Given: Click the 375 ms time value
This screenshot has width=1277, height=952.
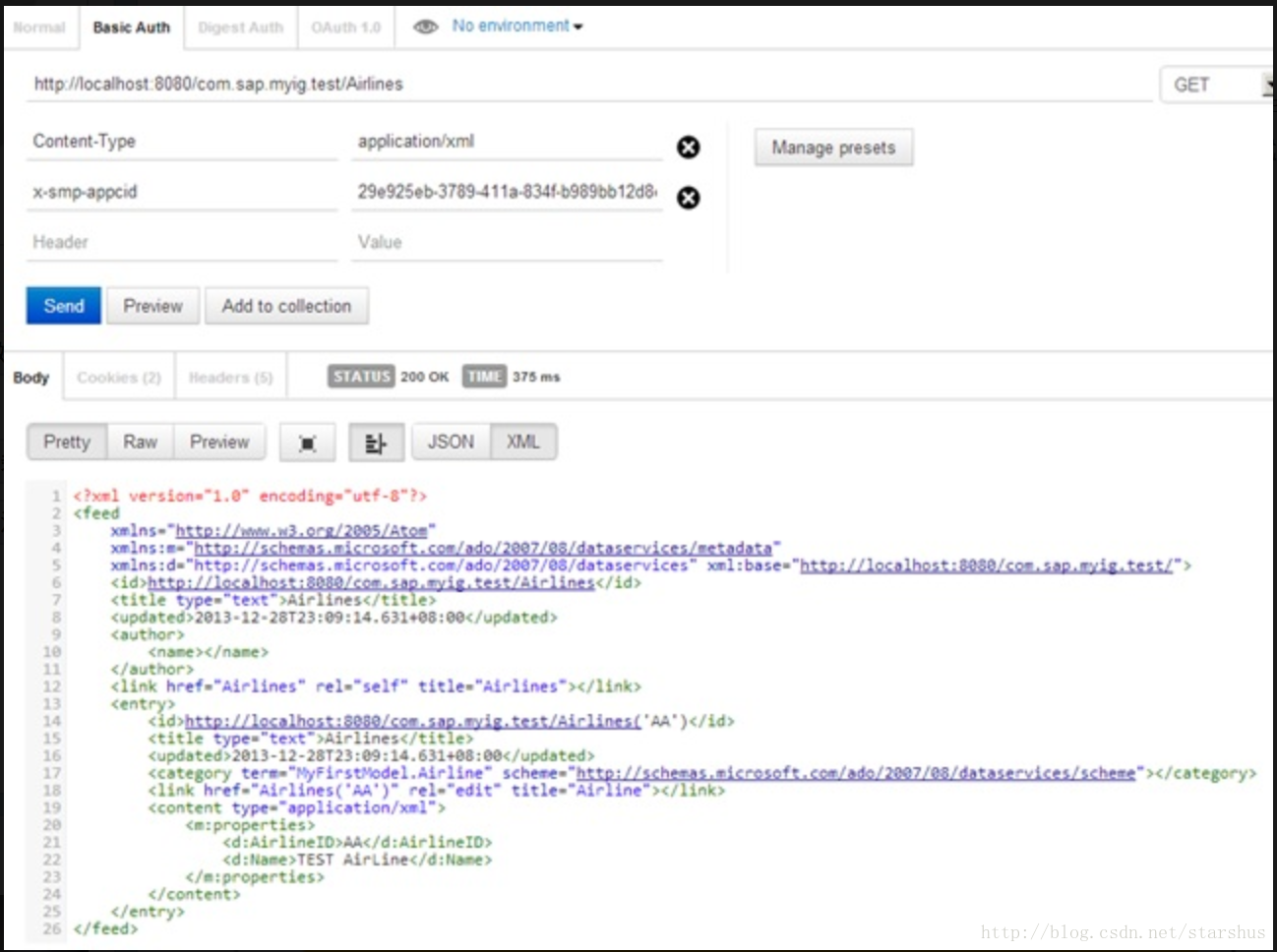Looking at the screenshot, I should [x=536, y=377].
